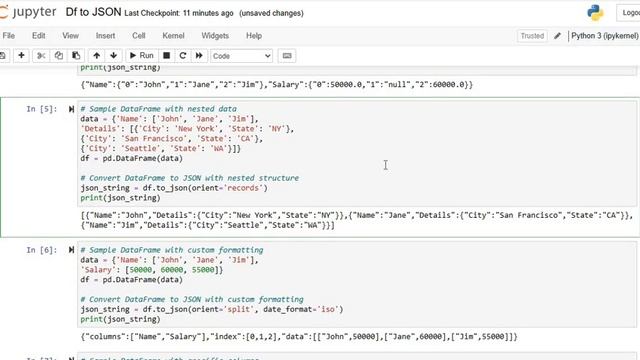Viewport: 640px width, 360px height.
Task: Cut selected cells with scissors icon
Action: [41, 56]
